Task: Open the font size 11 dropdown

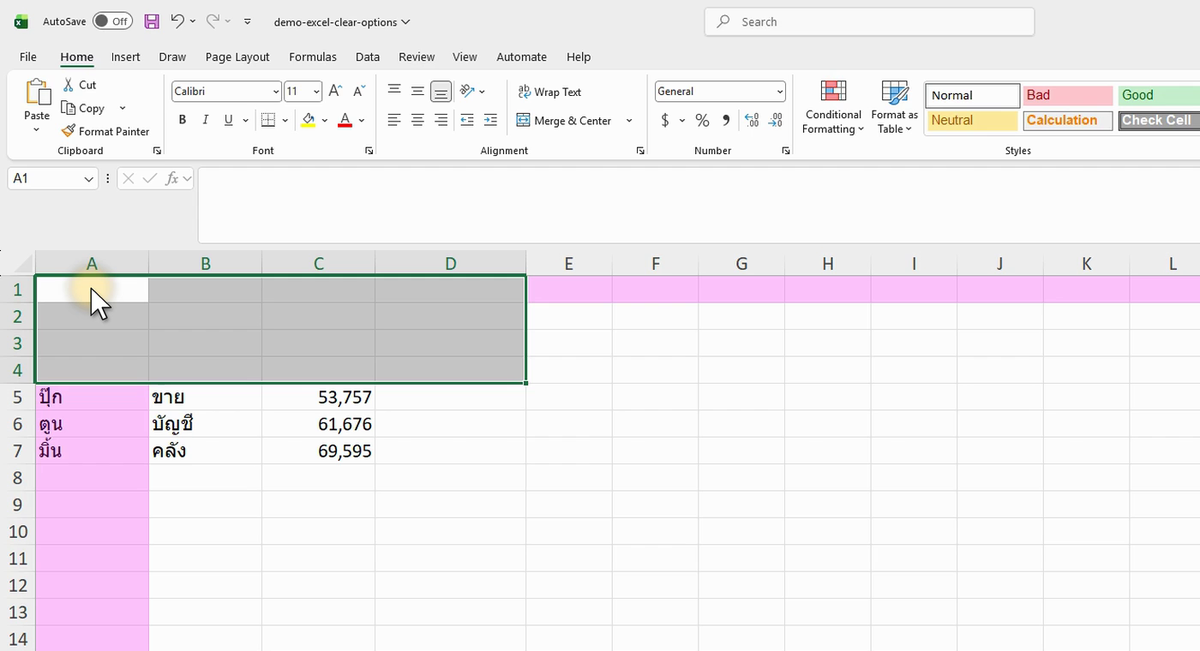Action: click(317, 91)
